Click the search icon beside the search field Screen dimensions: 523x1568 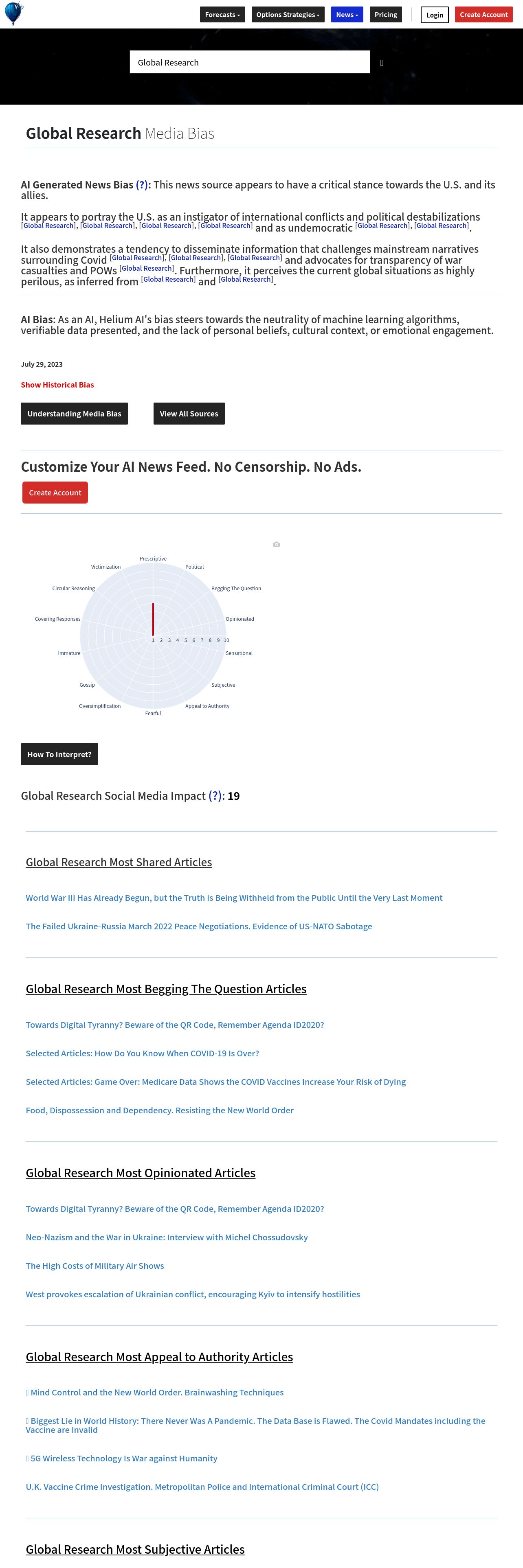382,63
